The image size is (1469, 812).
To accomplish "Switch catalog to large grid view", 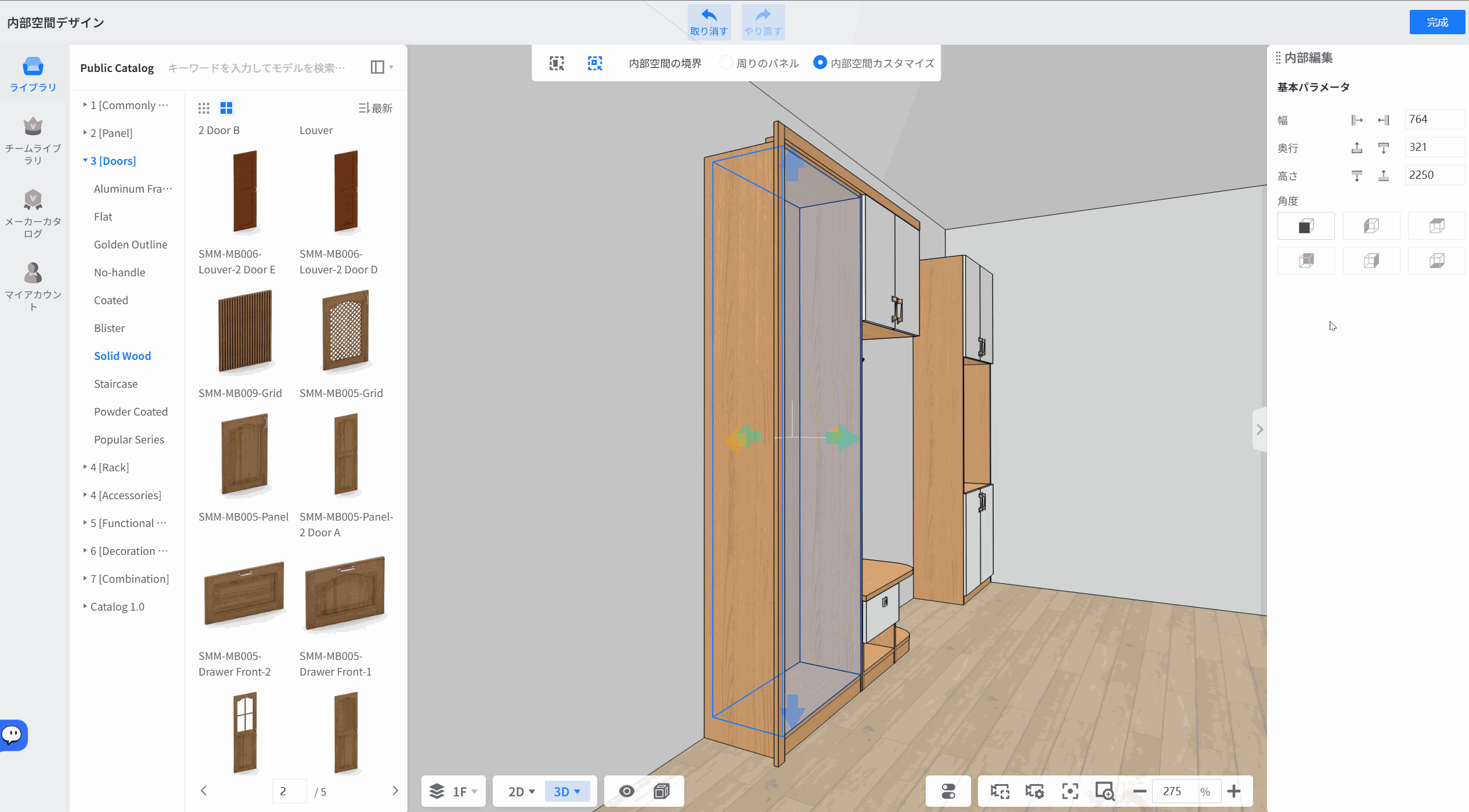I will click(x=226, y=108).
